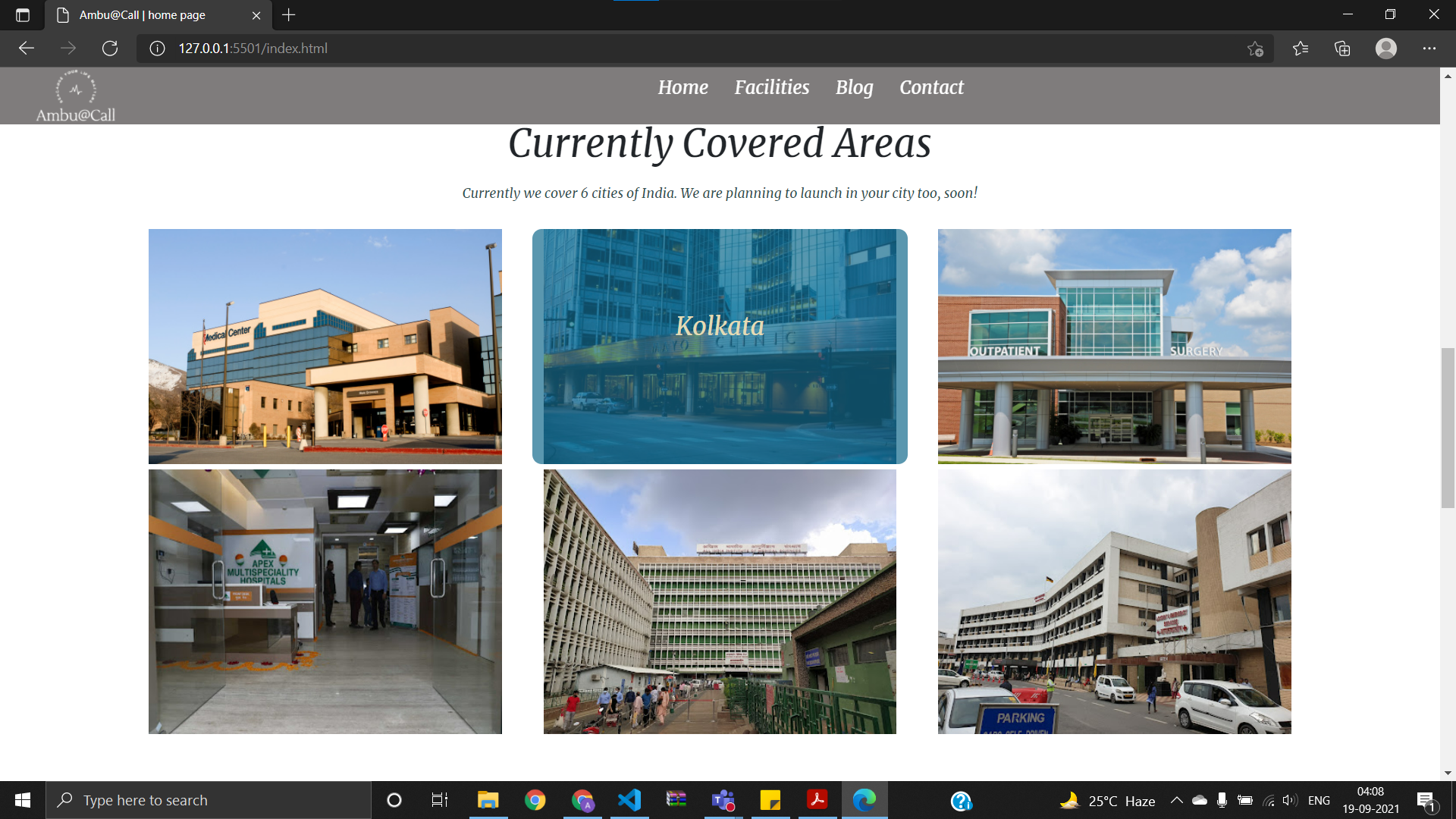1456x819 pixels.
Task: Click the Contact navbar link
Action: click(931, 87)
